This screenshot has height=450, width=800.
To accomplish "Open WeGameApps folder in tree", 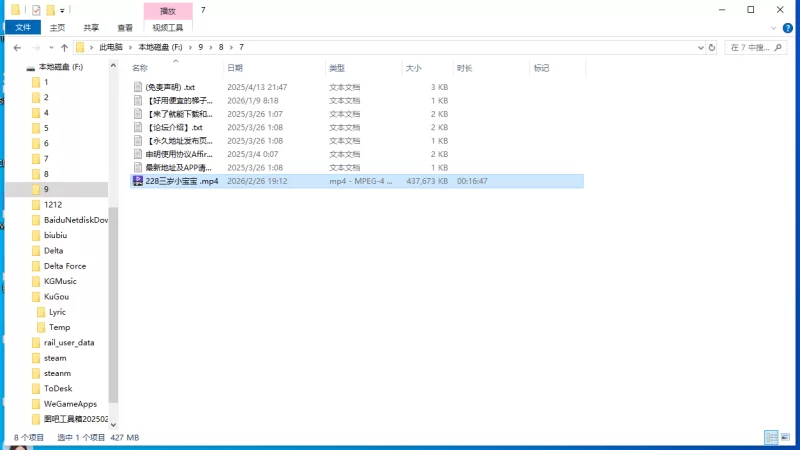I will [70, 404].
